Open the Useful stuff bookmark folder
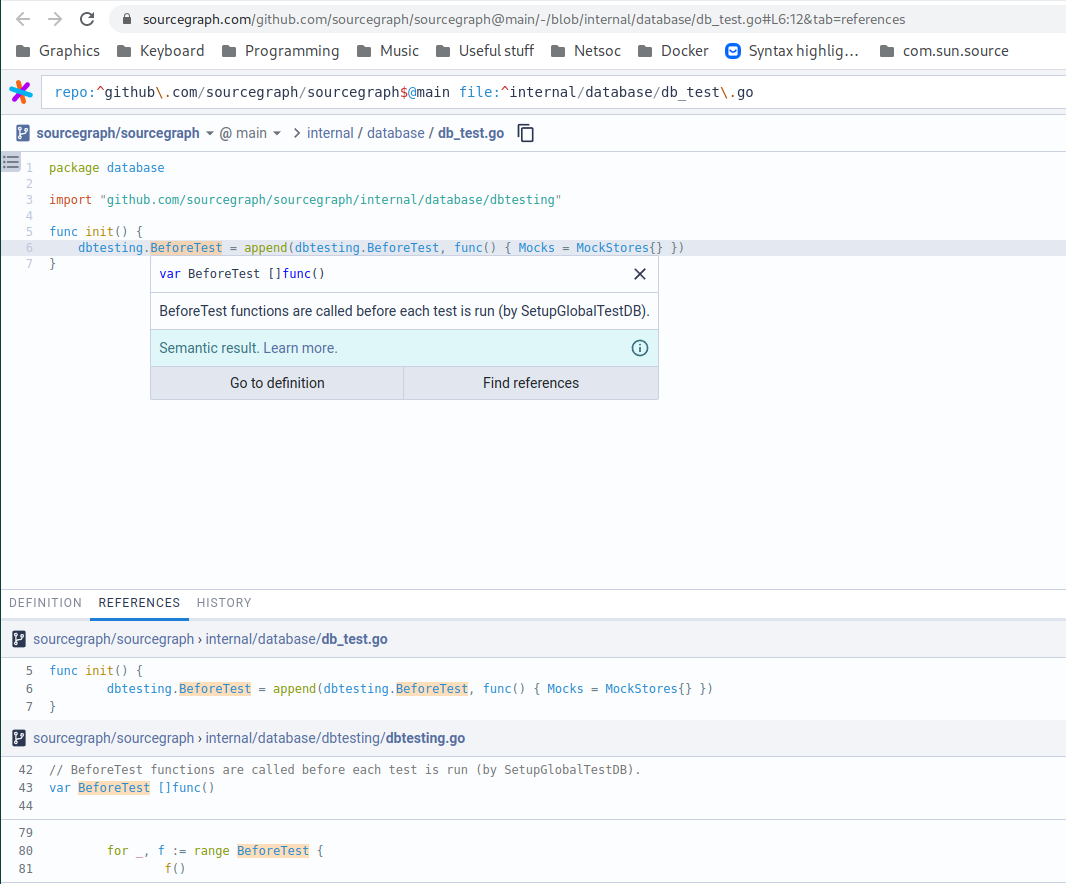Image resolution: width=1066 pixels, height=884 pixels. pyautogui.click(x=485, y=51)
